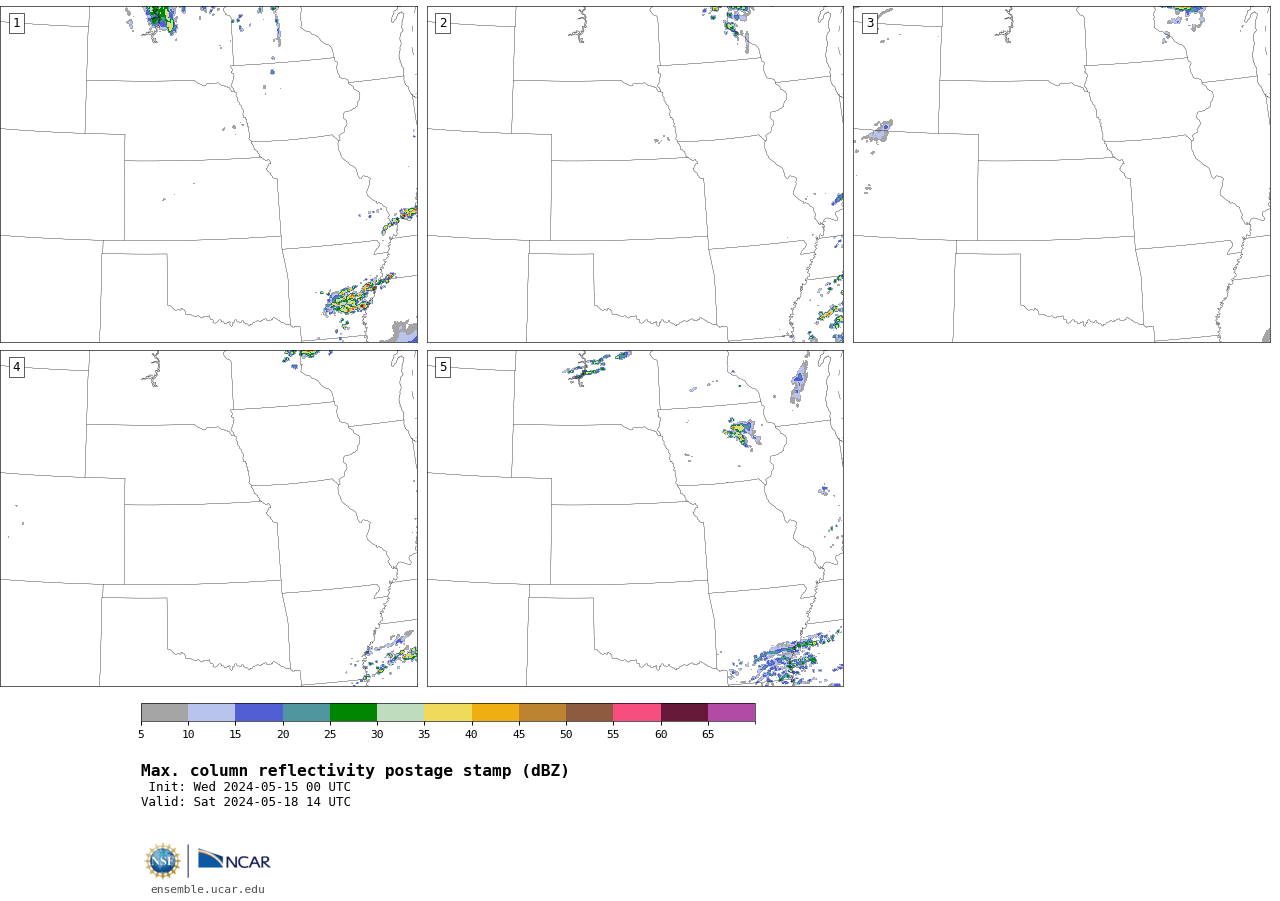Screen dimensions: 1280x901
Task: Click the colorbar tick label 30
Action: 377,735
